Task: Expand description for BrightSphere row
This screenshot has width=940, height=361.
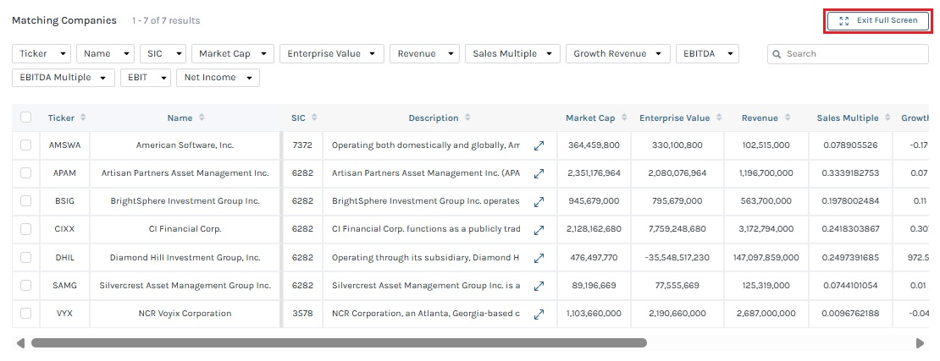Action: point(539,201)
